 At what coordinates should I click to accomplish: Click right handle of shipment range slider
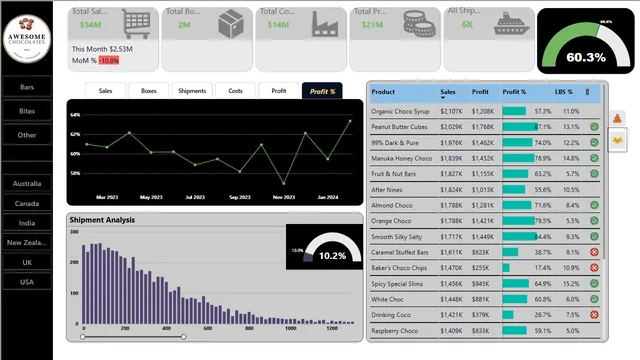point(184,337)
